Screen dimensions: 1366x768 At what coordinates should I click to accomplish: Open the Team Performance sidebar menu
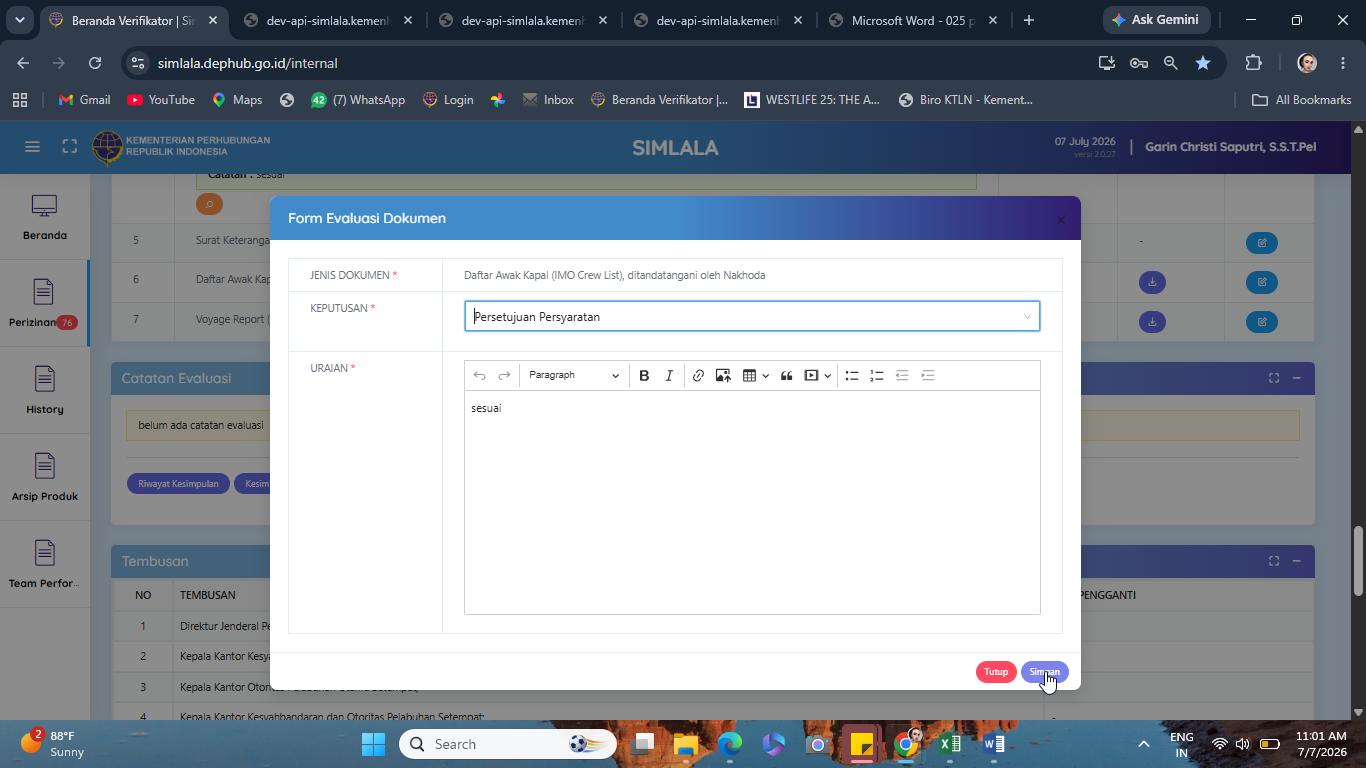tap(44, 565)
